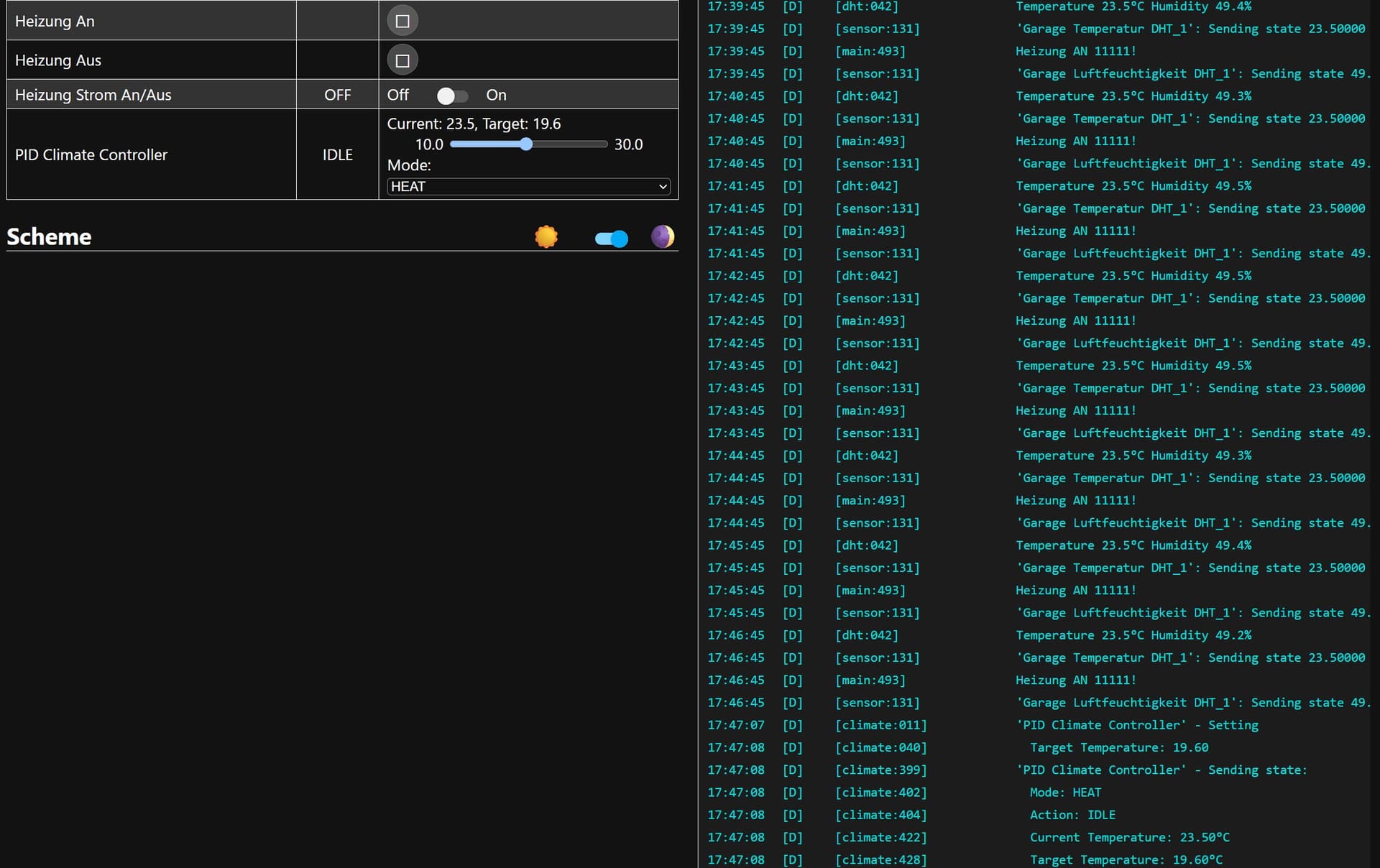The height and width of the screenshot is (868, 1380).
Task: Click the sun icon for light scheme
Action: pyautogui.click(x=546, y=236)
